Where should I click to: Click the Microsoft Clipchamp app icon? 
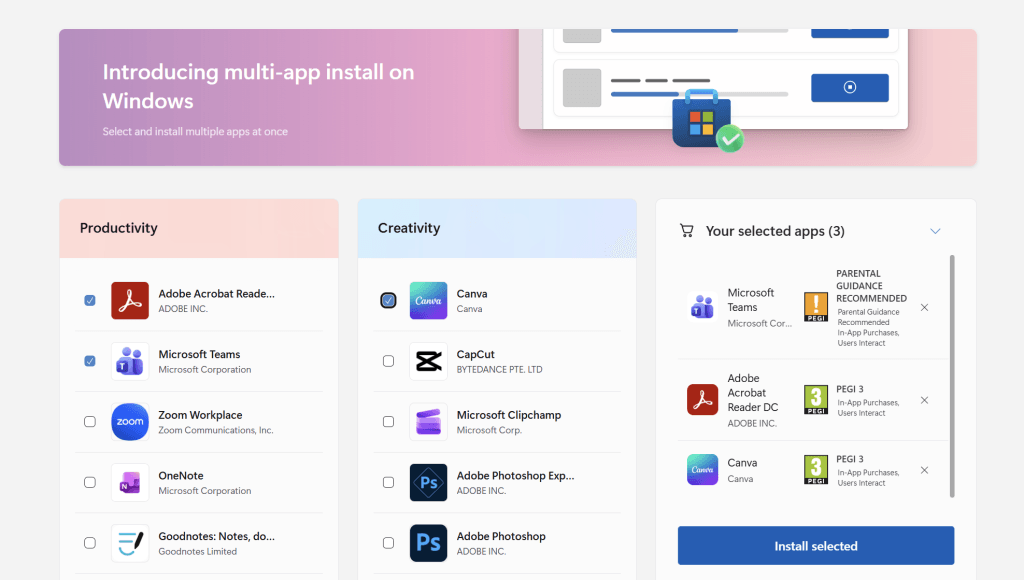click(x=427, y=421)
